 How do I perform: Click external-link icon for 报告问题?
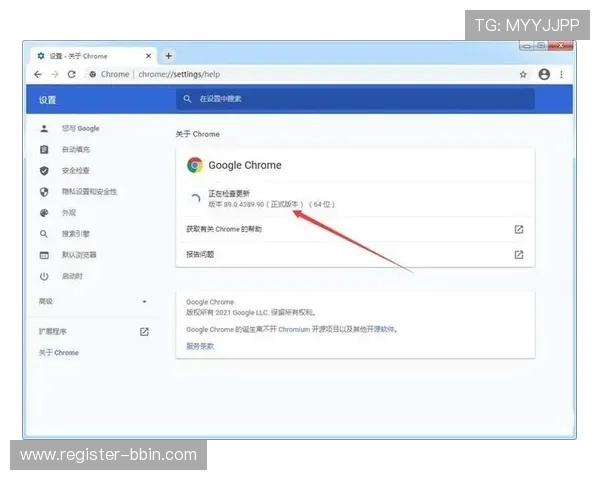[519, 255]
